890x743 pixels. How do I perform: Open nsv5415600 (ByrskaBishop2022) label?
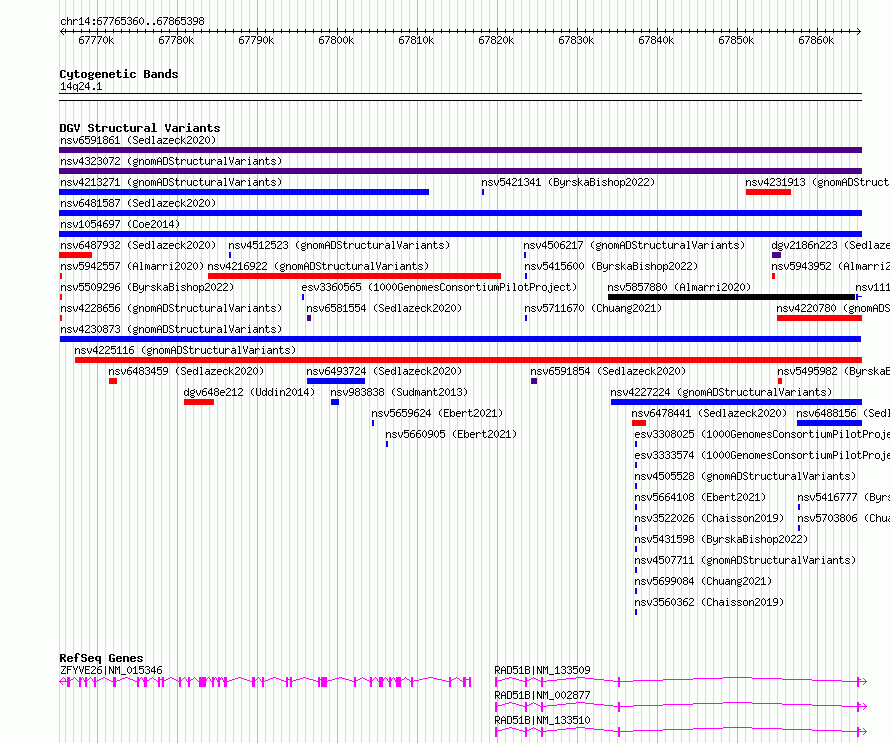pyautogui.click(x=611, y=266)
